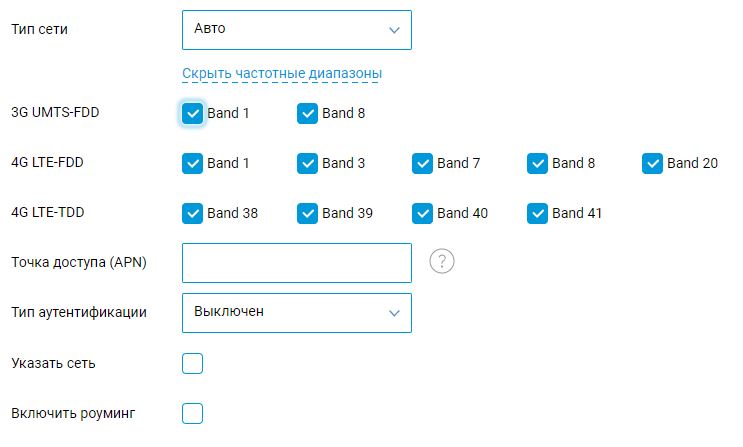Click the Тип сети dropdown chevron arrow
The image size is (743, 447).
point(394,30)
